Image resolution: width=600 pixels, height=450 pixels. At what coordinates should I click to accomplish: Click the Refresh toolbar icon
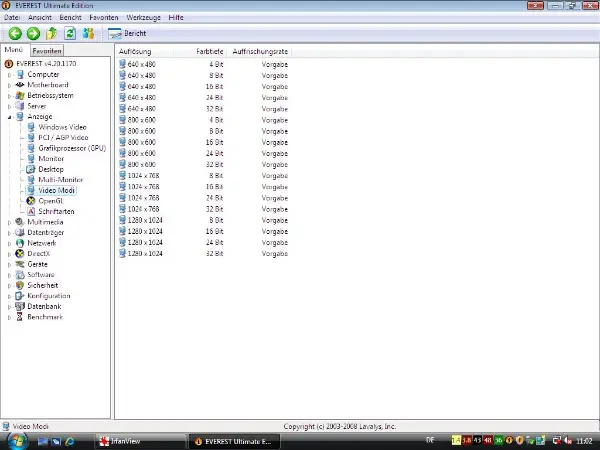pyautogui.click(x=69, y=33)
